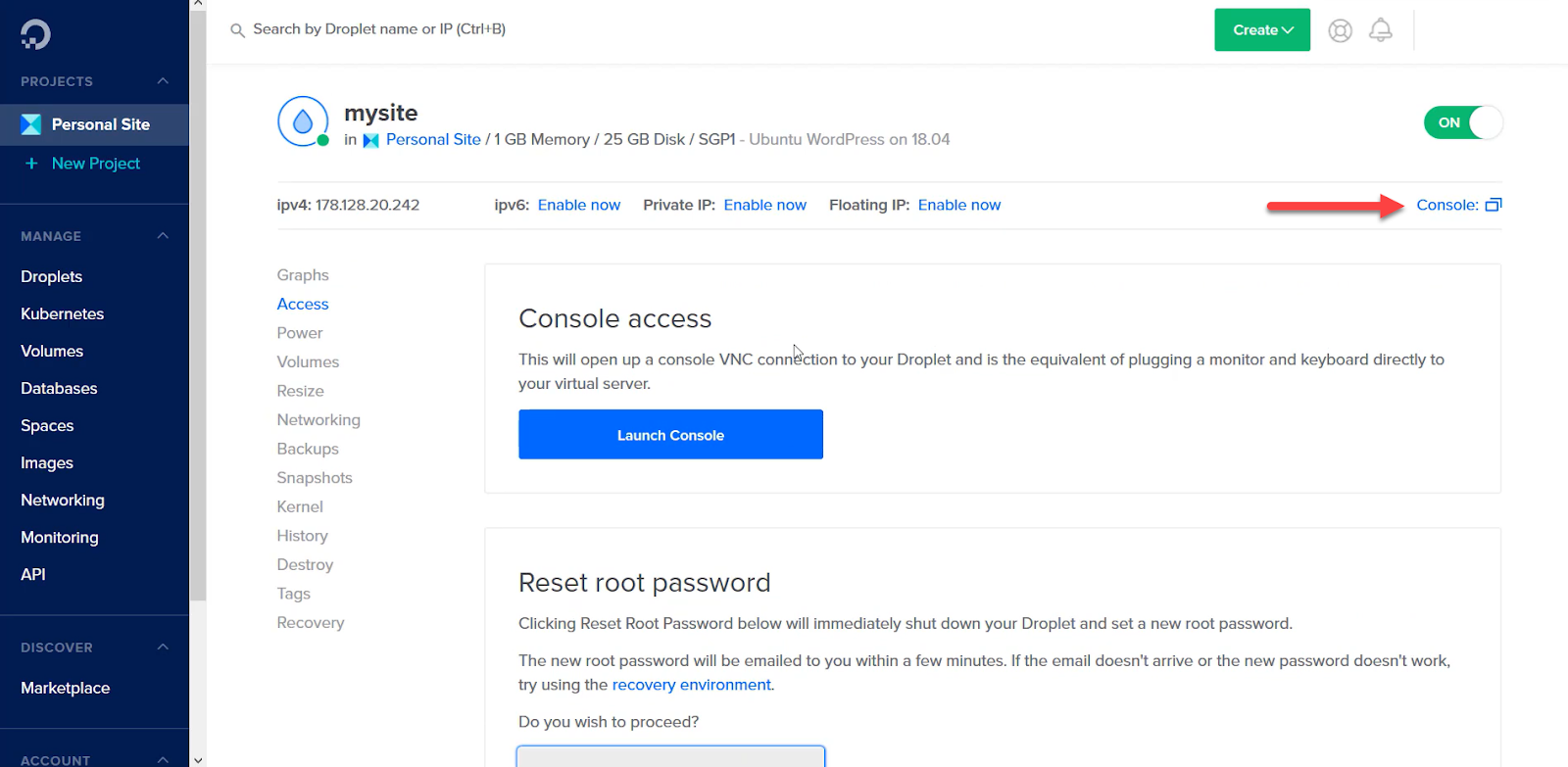This screenshot has width=1568, height=767.
Task: Open the recovery environment link
Action: pyautogui.click(x=691, y=685)
